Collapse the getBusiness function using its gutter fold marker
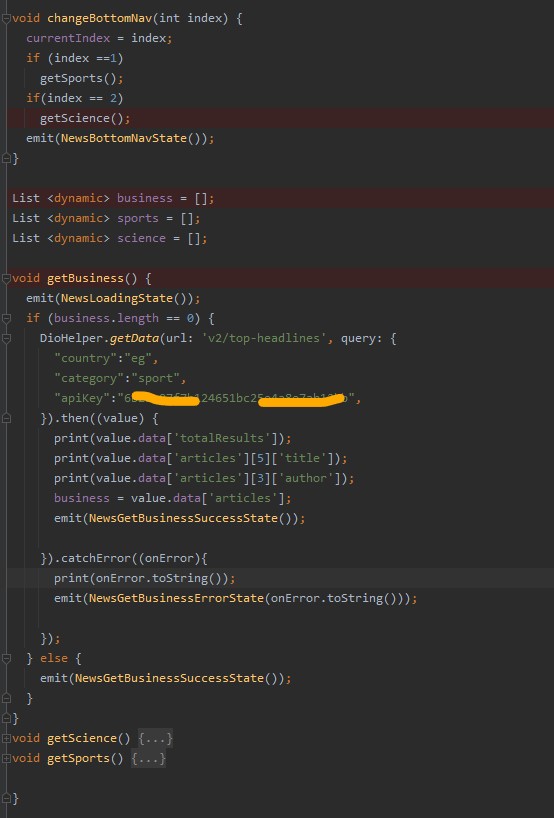 click(x=6, y=278)
